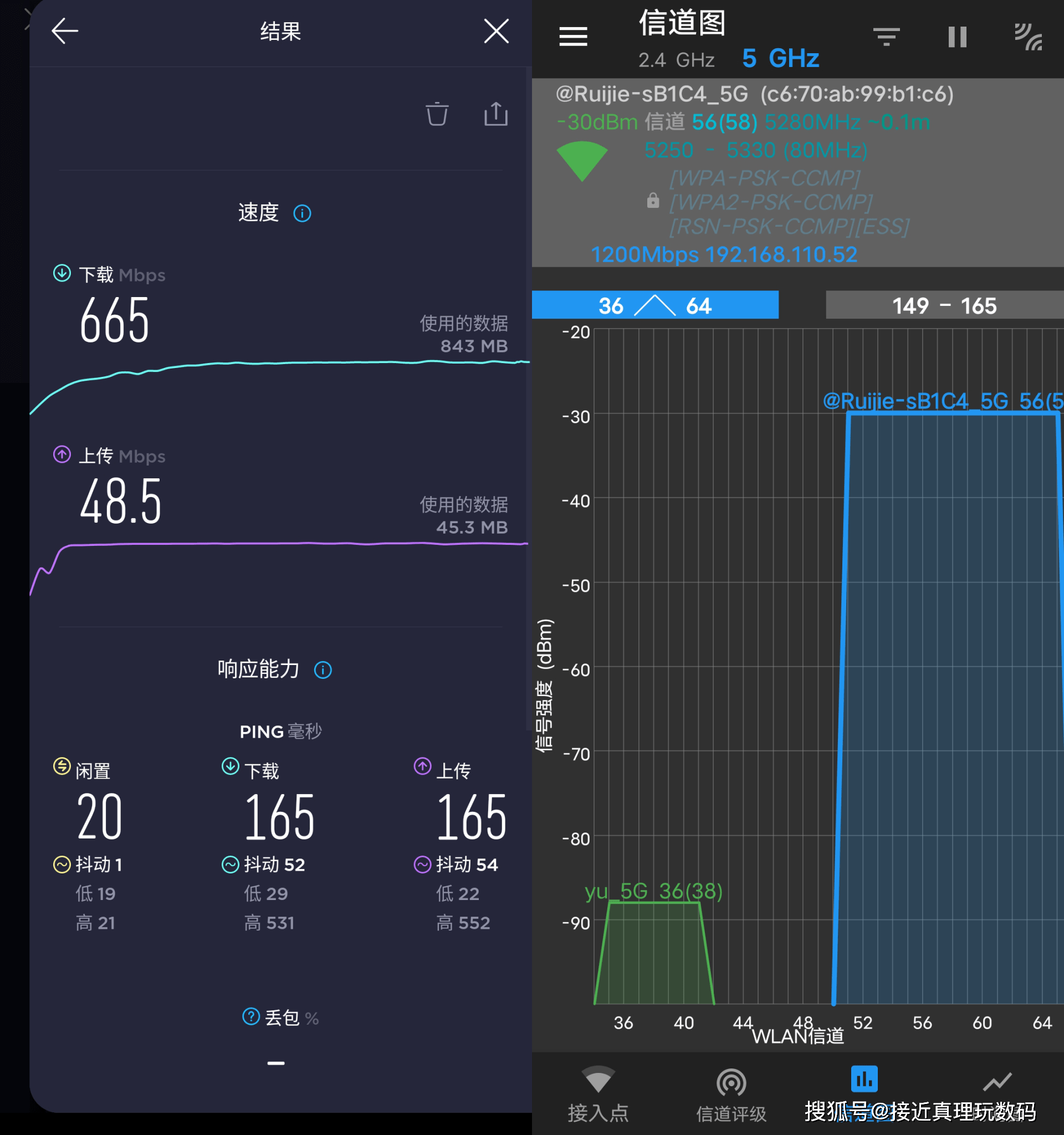The image size is (1064, 1135).
Task: Switch to channel range 149 – 165
Action: click(944, 305)
